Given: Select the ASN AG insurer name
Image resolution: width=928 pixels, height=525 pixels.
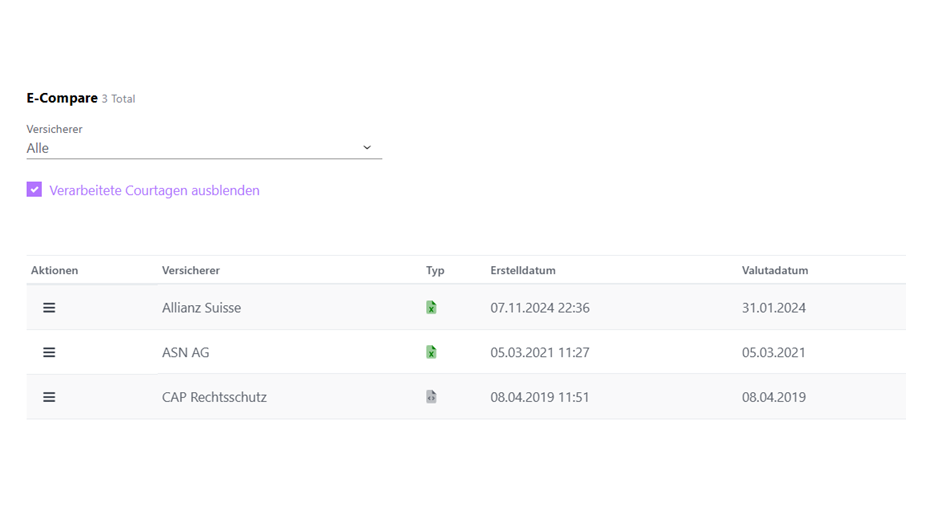Looking at the screenshot, I should pyautogui.click(x=185, y=352).
